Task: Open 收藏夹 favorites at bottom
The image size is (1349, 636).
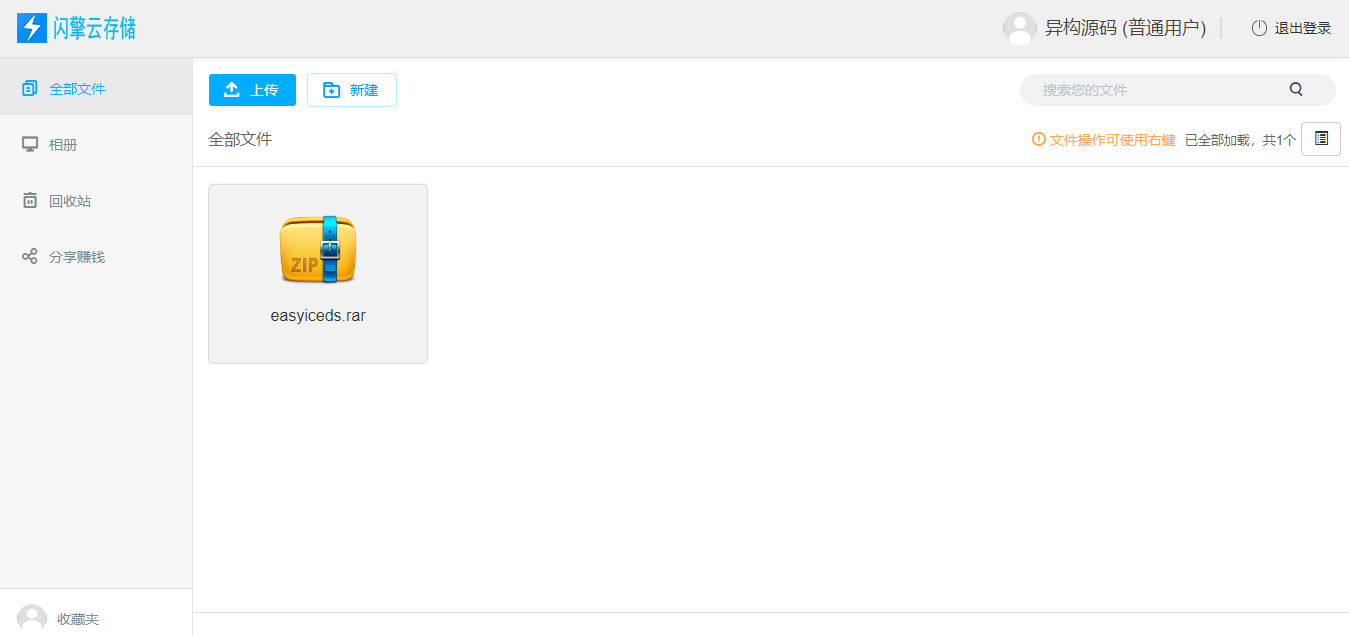Action: [78, 620]
